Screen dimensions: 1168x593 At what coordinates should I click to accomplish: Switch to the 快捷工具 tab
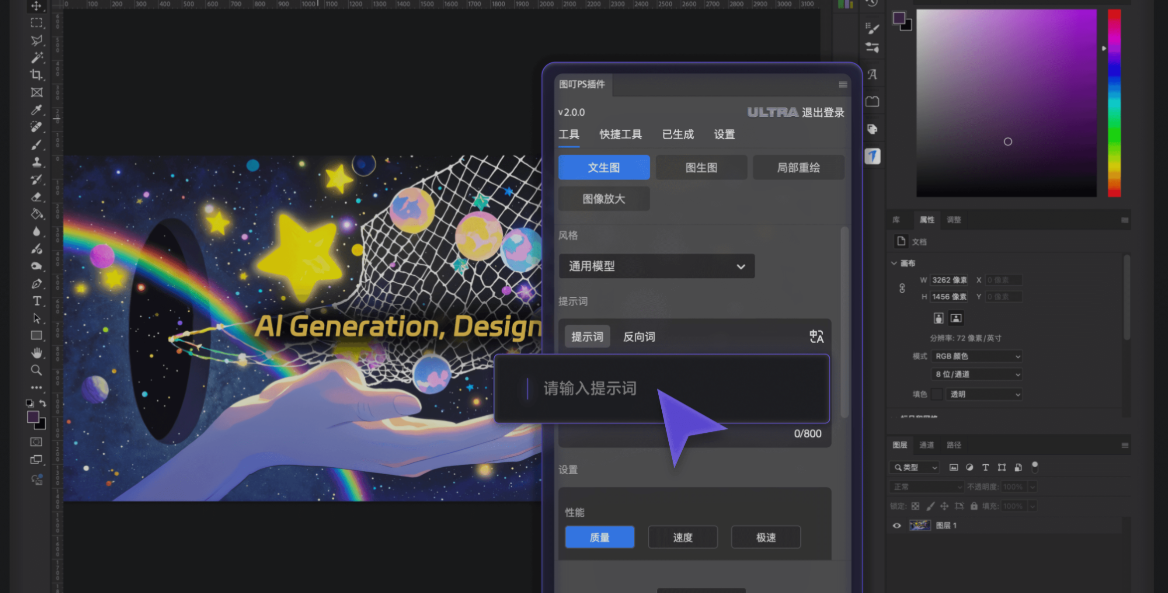pos(620,134)
